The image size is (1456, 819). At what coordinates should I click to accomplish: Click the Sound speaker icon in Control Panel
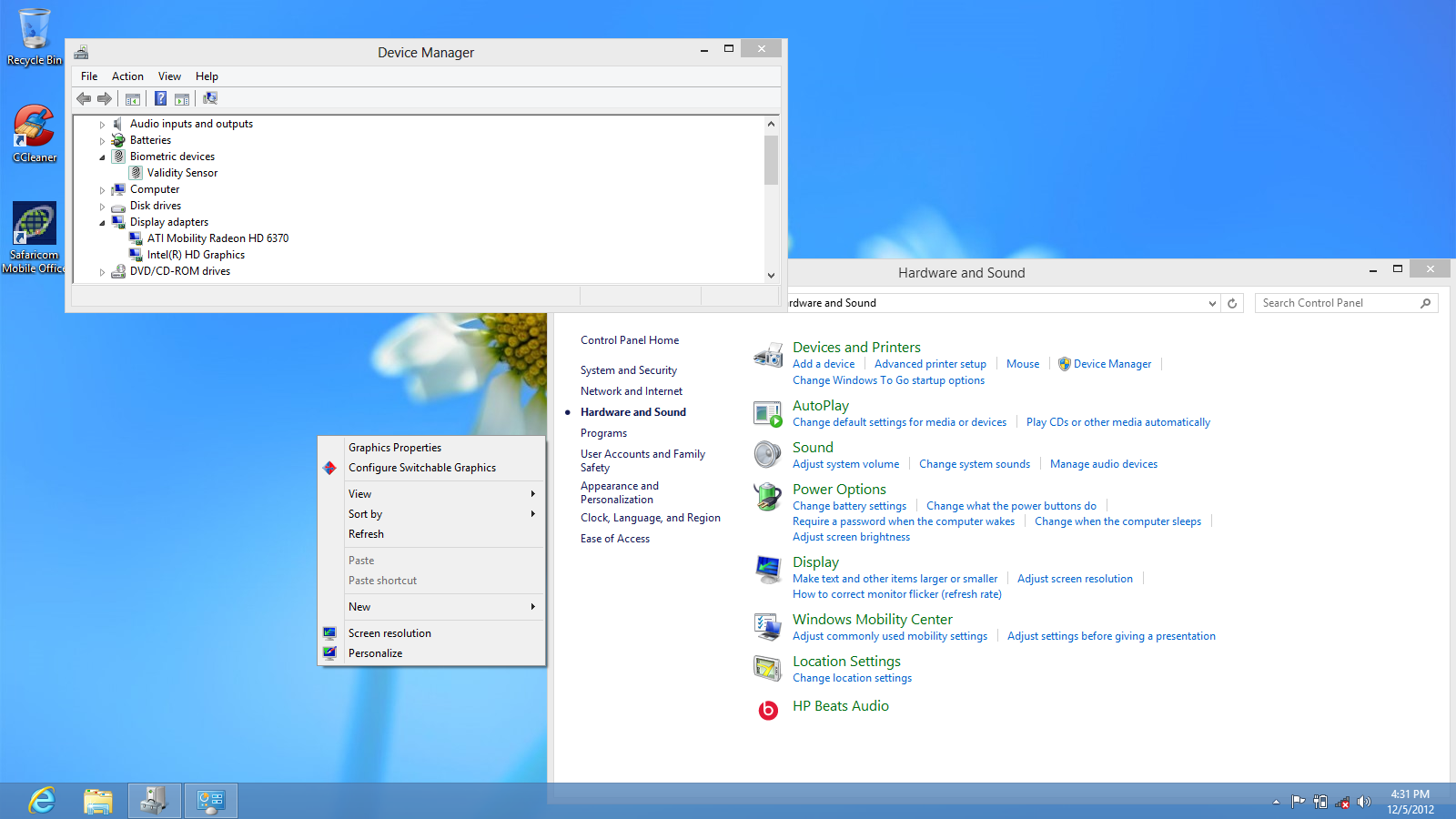[x=768, y=454]
